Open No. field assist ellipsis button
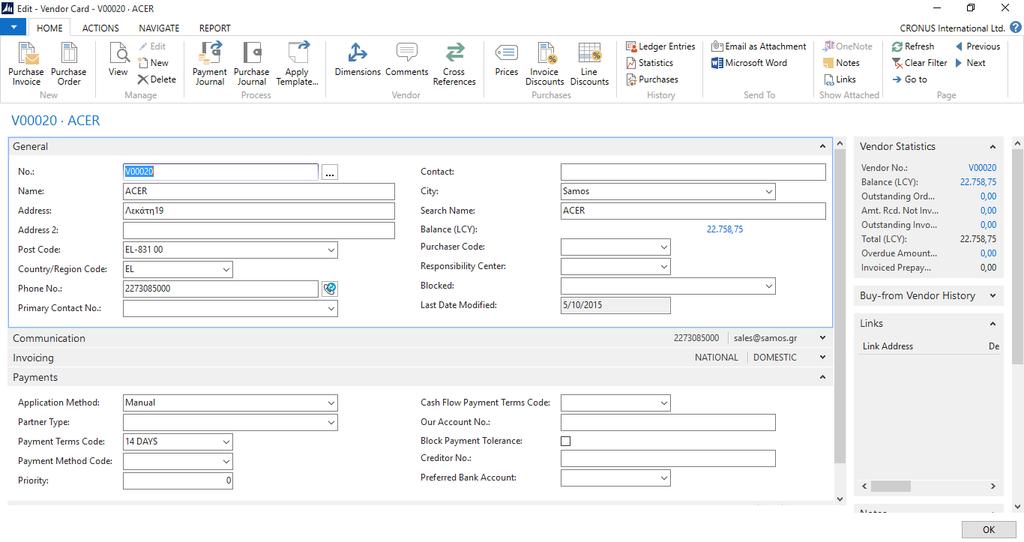This screenshot has width=1024, height=542. point(330,172)
